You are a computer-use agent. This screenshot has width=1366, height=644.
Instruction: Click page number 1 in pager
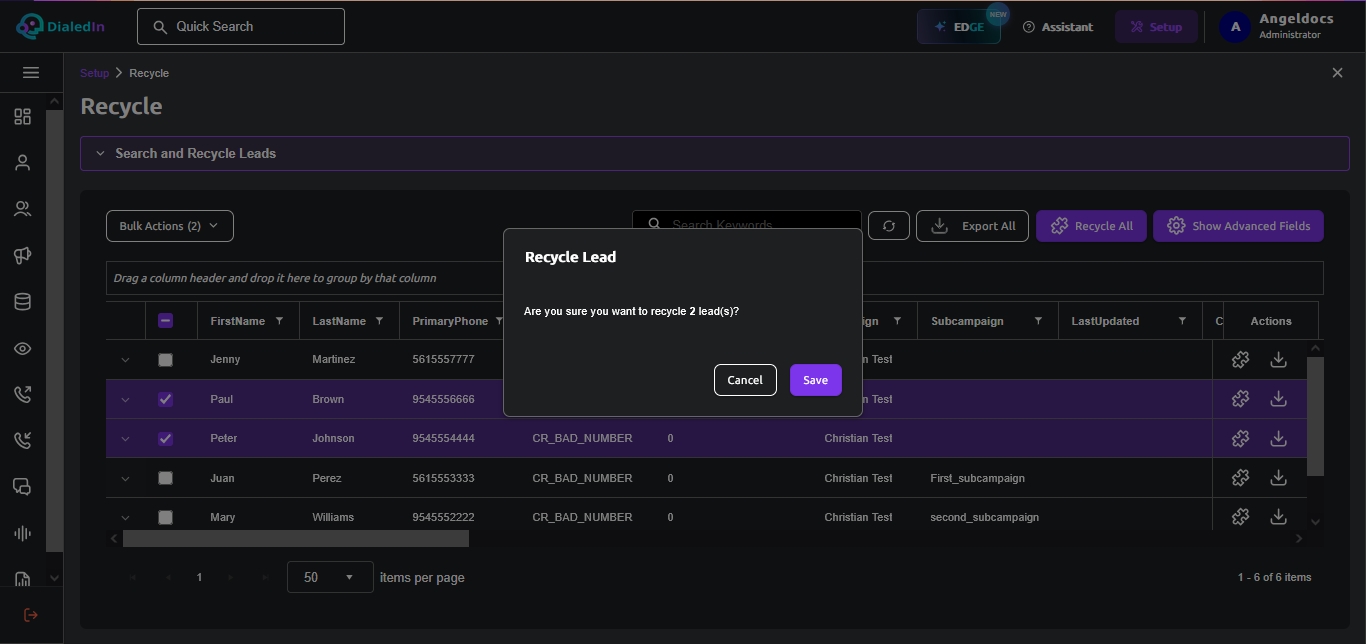pyautogui.click(x=199, y=577)
